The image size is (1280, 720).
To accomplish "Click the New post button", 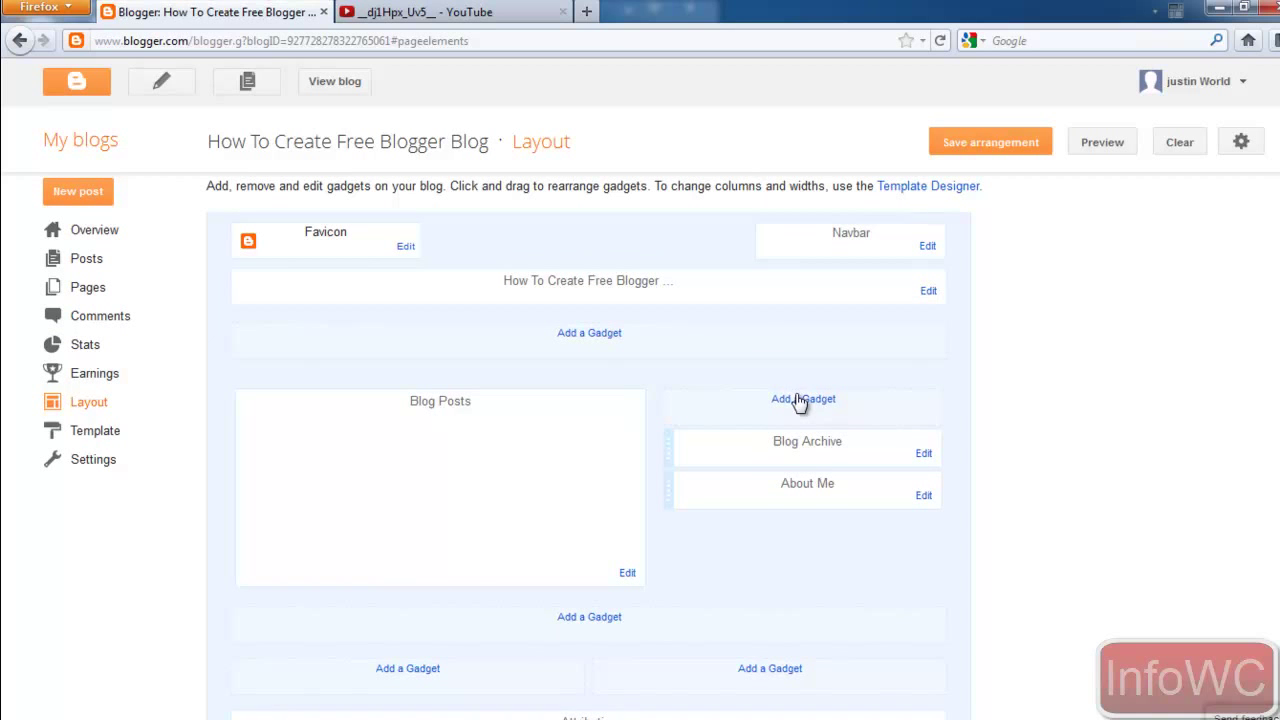I will [x=78, y=191].
